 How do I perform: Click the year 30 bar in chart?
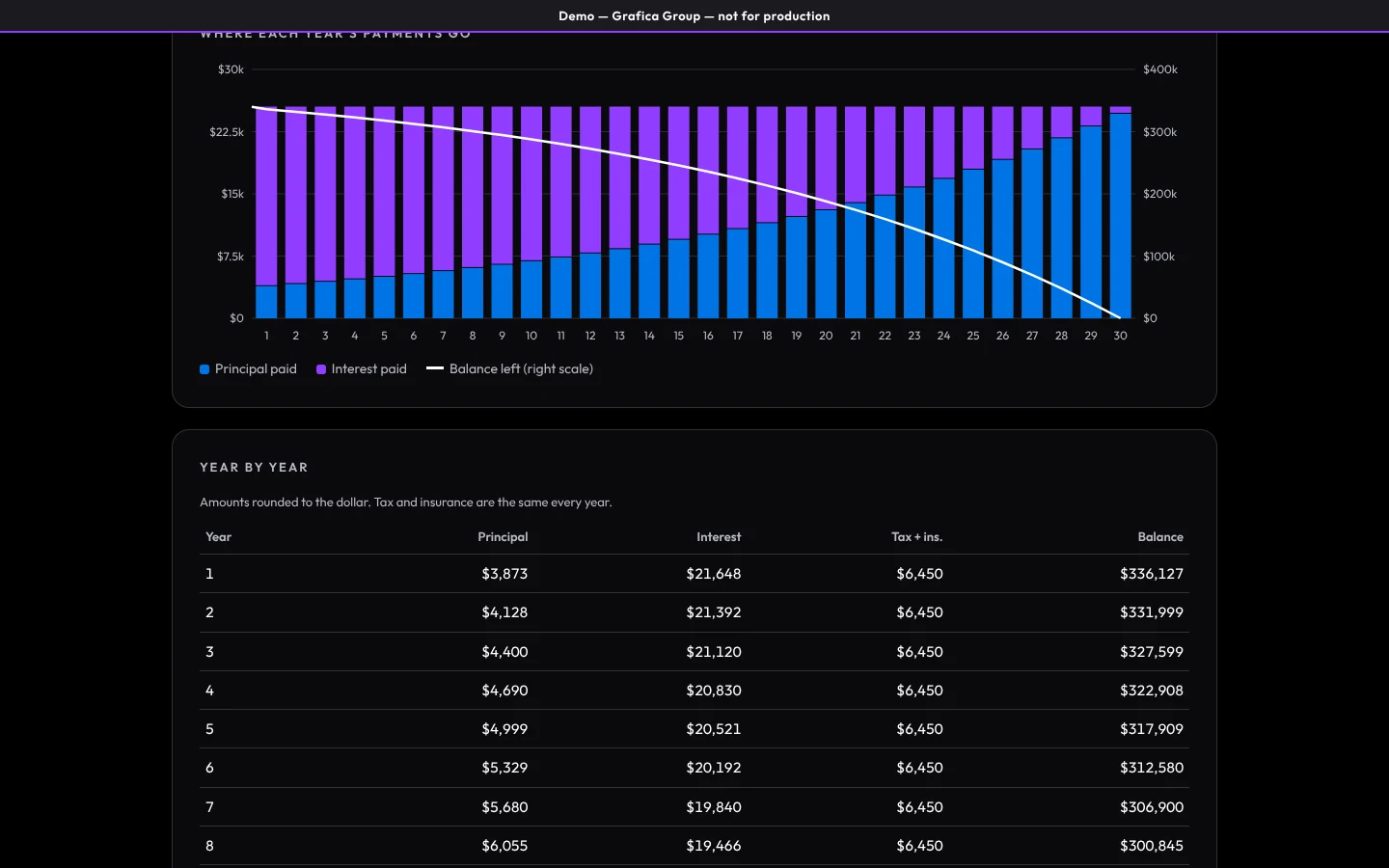tap(1120, 212)
